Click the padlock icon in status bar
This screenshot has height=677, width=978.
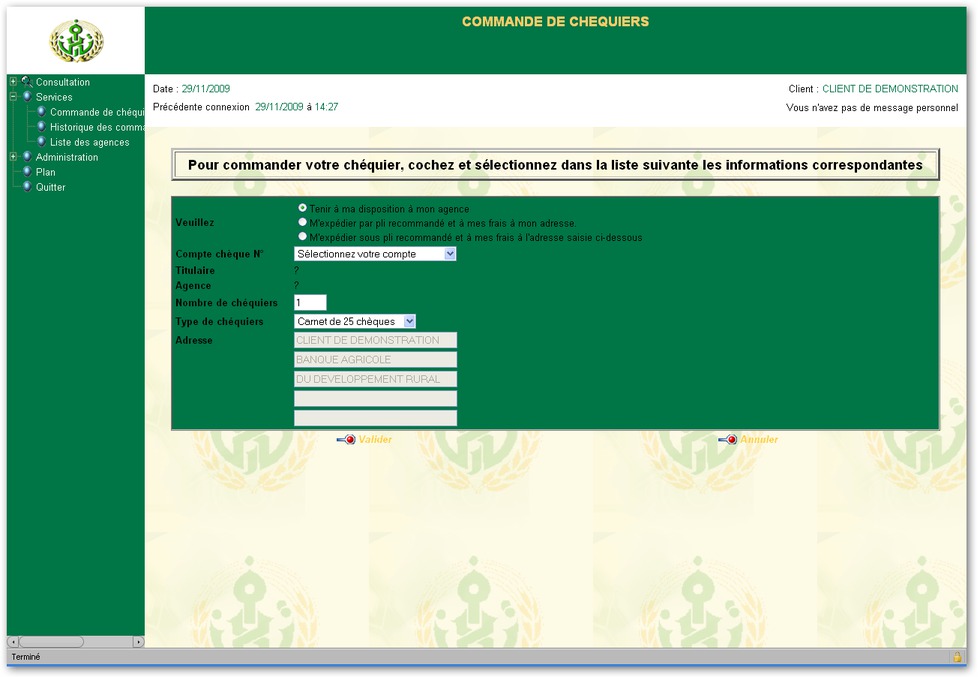pyautogui.click(x=957, y=656)
